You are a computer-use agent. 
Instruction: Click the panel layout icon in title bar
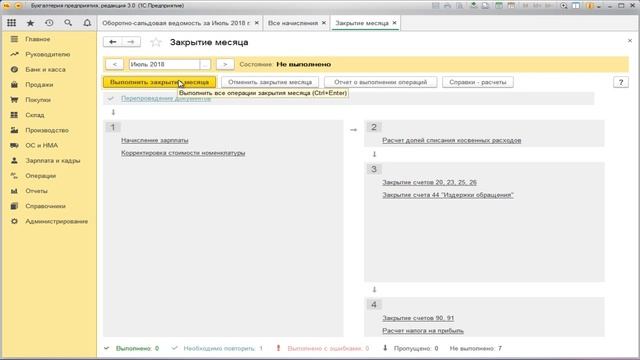(x=576, y=6)
